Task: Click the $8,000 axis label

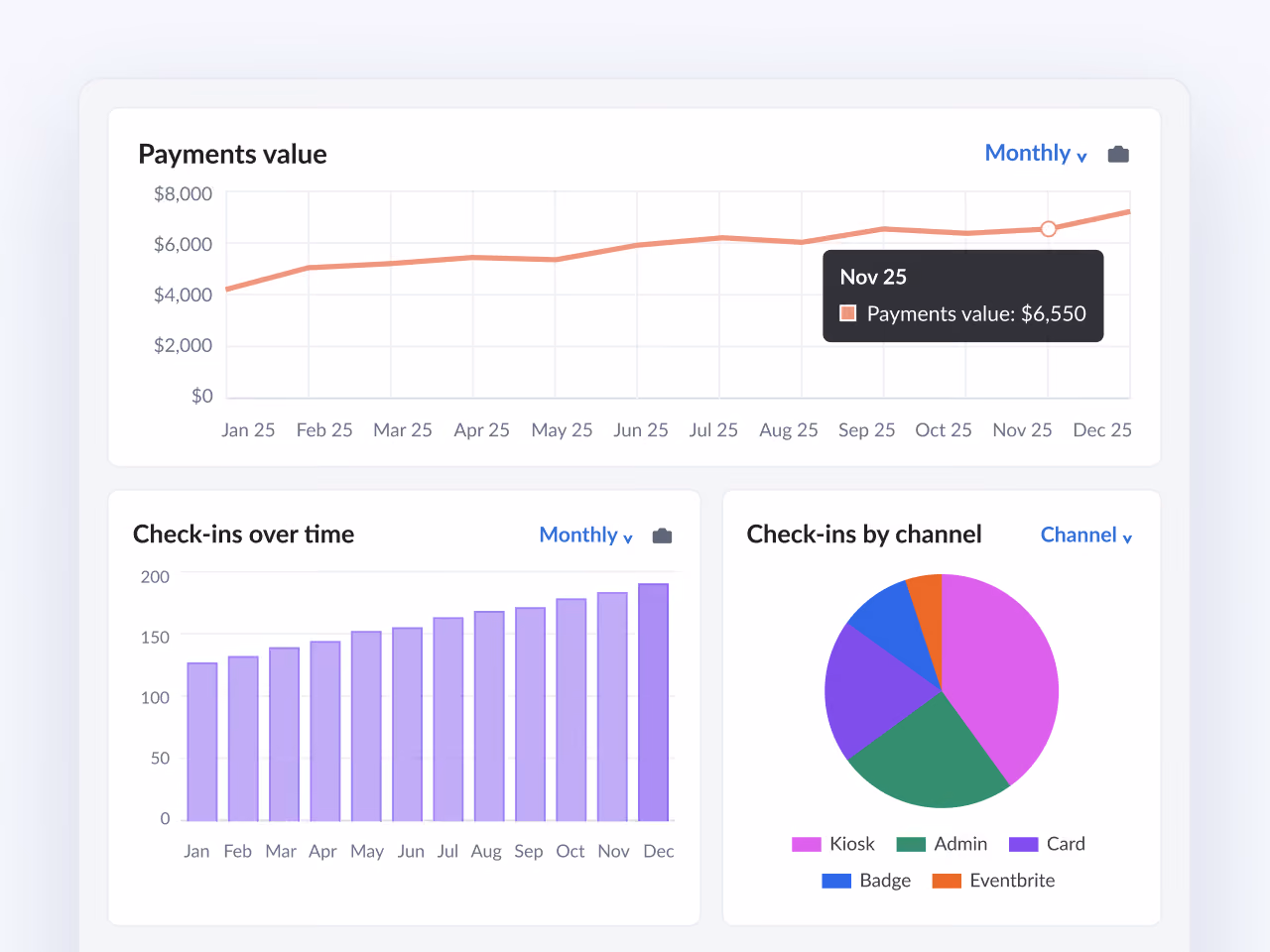Action: (x=183, y=194)
